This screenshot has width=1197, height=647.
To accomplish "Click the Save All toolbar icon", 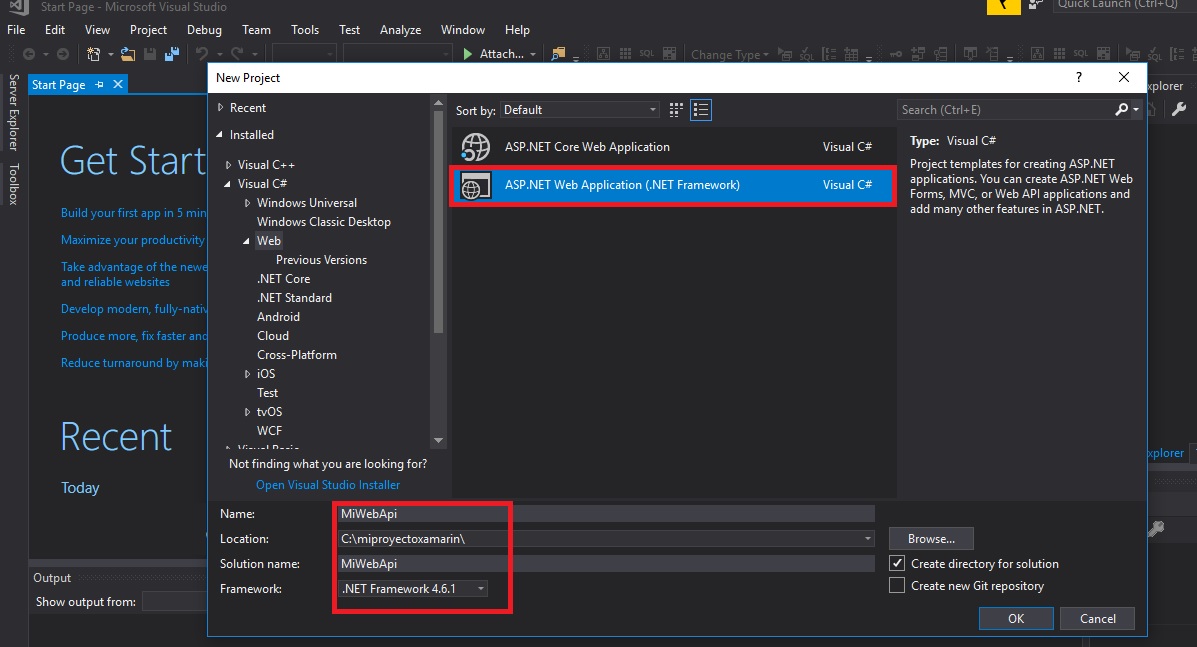I will tap(171, 53).
